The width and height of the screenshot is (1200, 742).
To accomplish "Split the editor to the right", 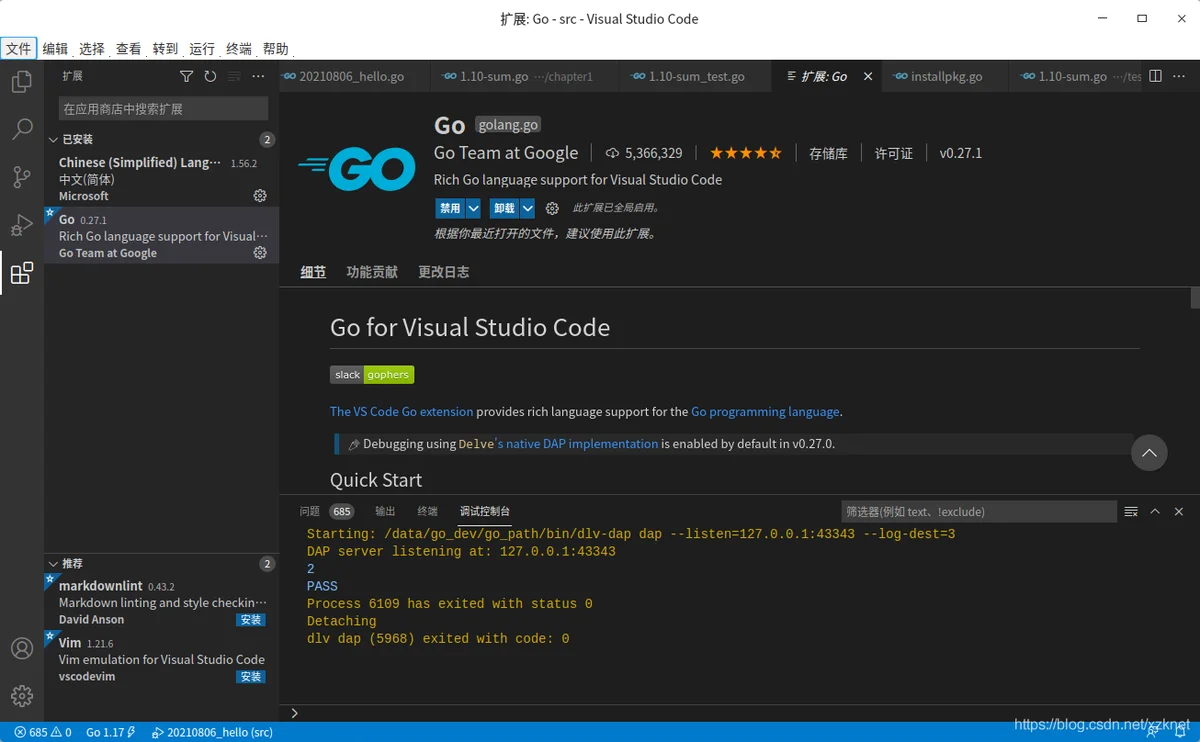I will [1155, 76].
